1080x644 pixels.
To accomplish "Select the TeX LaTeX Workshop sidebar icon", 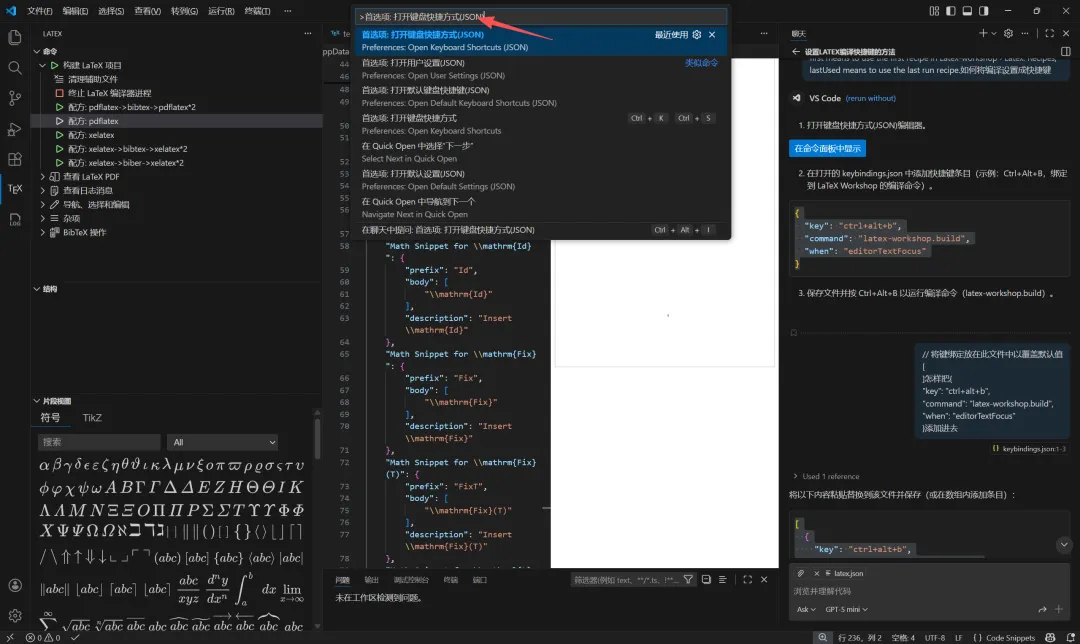I will pyautogui.click(x=14, y=189).
